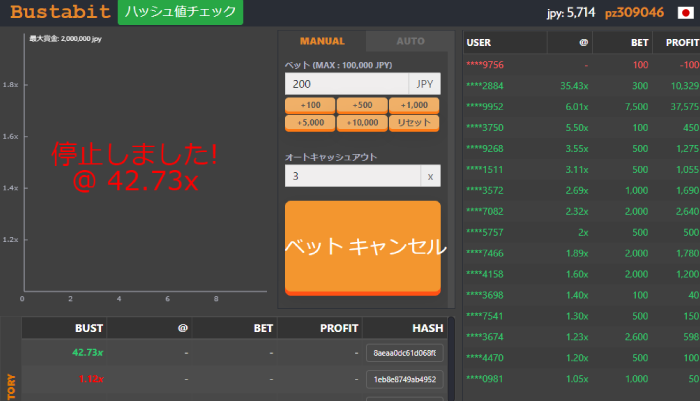Click the auto cashout input field
700x401 pixels.
[x=351, y=176]
